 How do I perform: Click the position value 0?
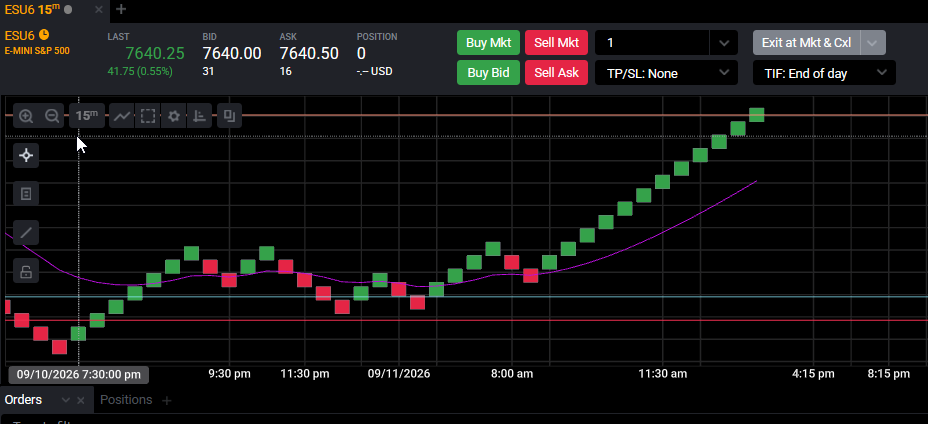point(361,53)
